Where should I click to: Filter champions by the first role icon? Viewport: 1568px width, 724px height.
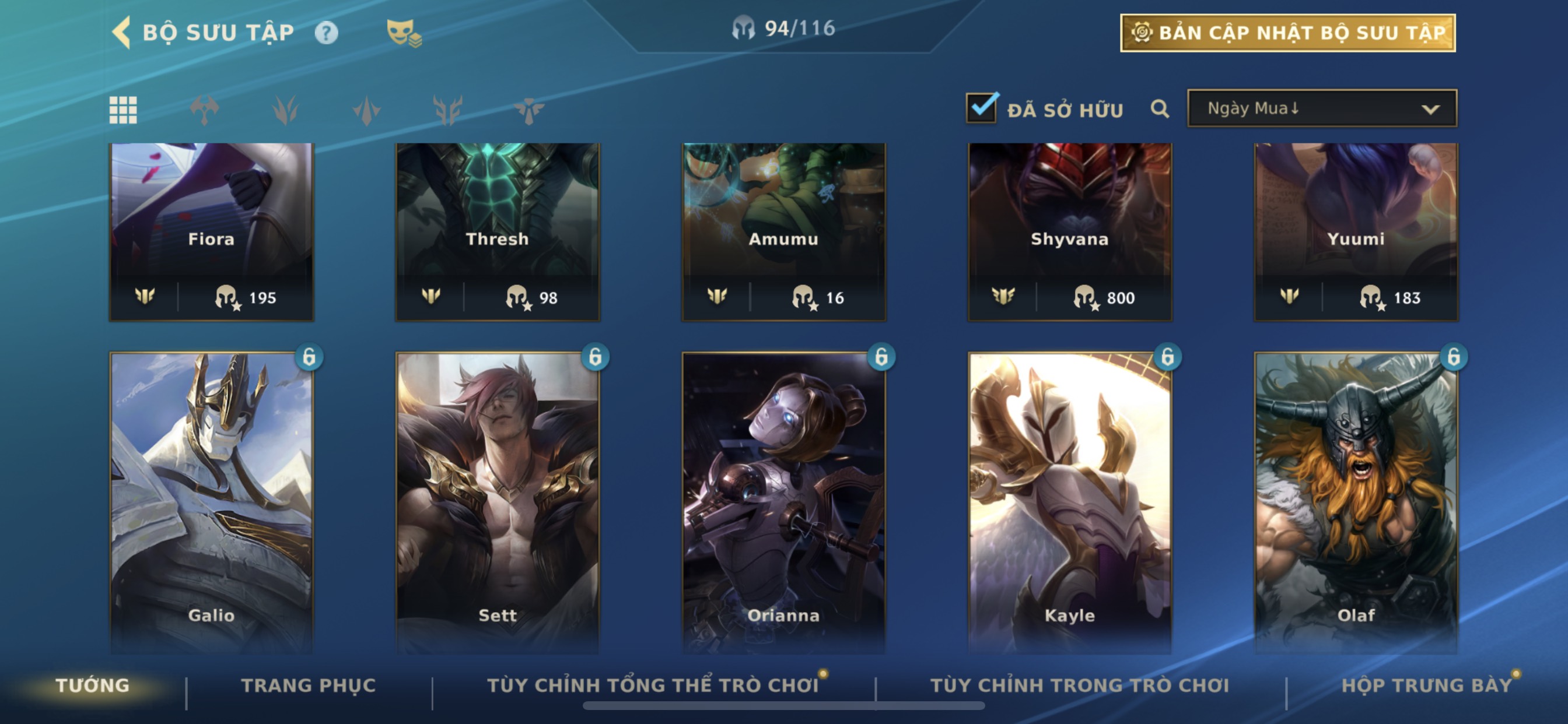[x=205, y=110]
